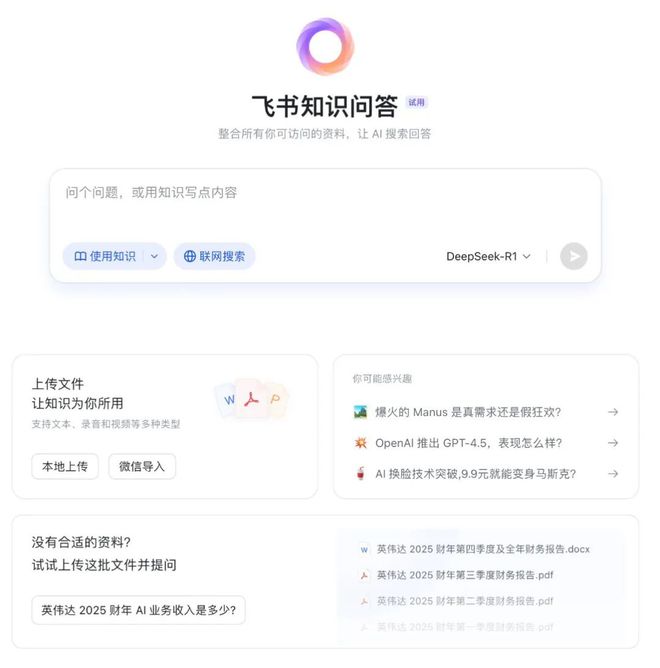Viewport: 660px width, 668px height.
Task: Click arrow next to Manus question
Action: [613, 412]
